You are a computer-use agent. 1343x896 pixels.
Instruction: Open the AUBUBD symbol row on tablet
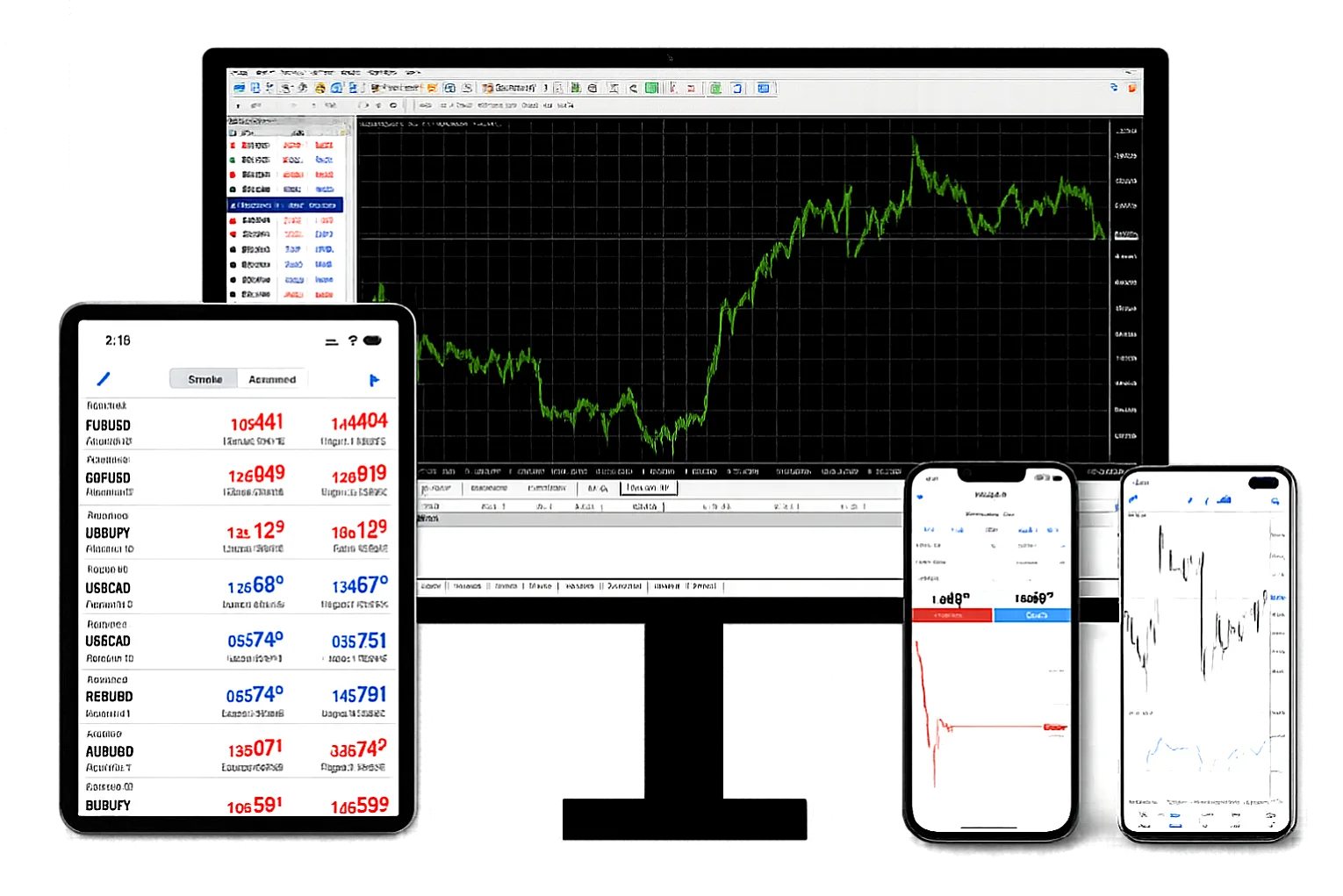pyautogui.click(x=238, y=751)
